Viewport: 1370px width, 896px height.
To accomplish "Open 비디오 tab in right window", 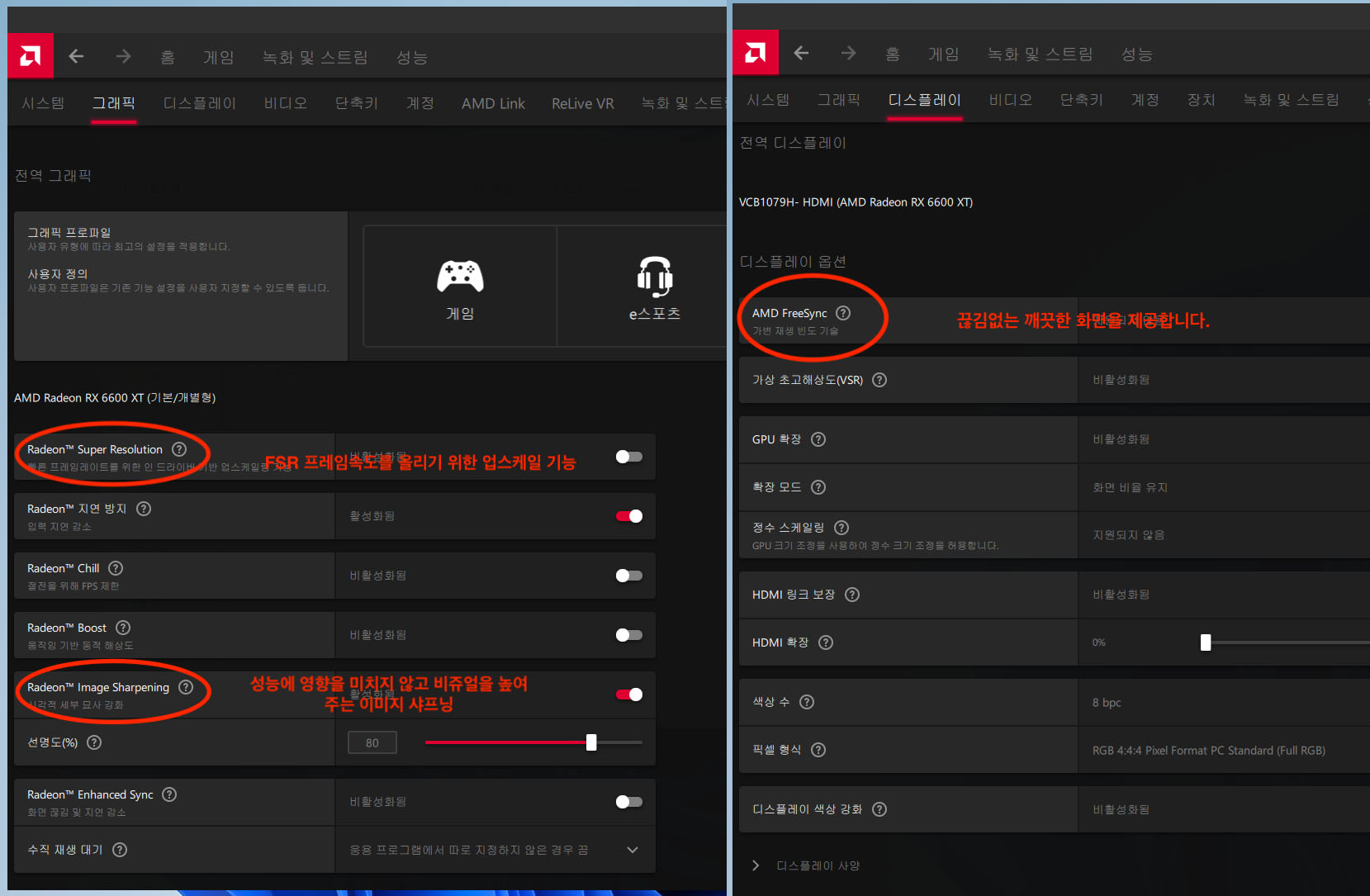I will [1011, 100].
